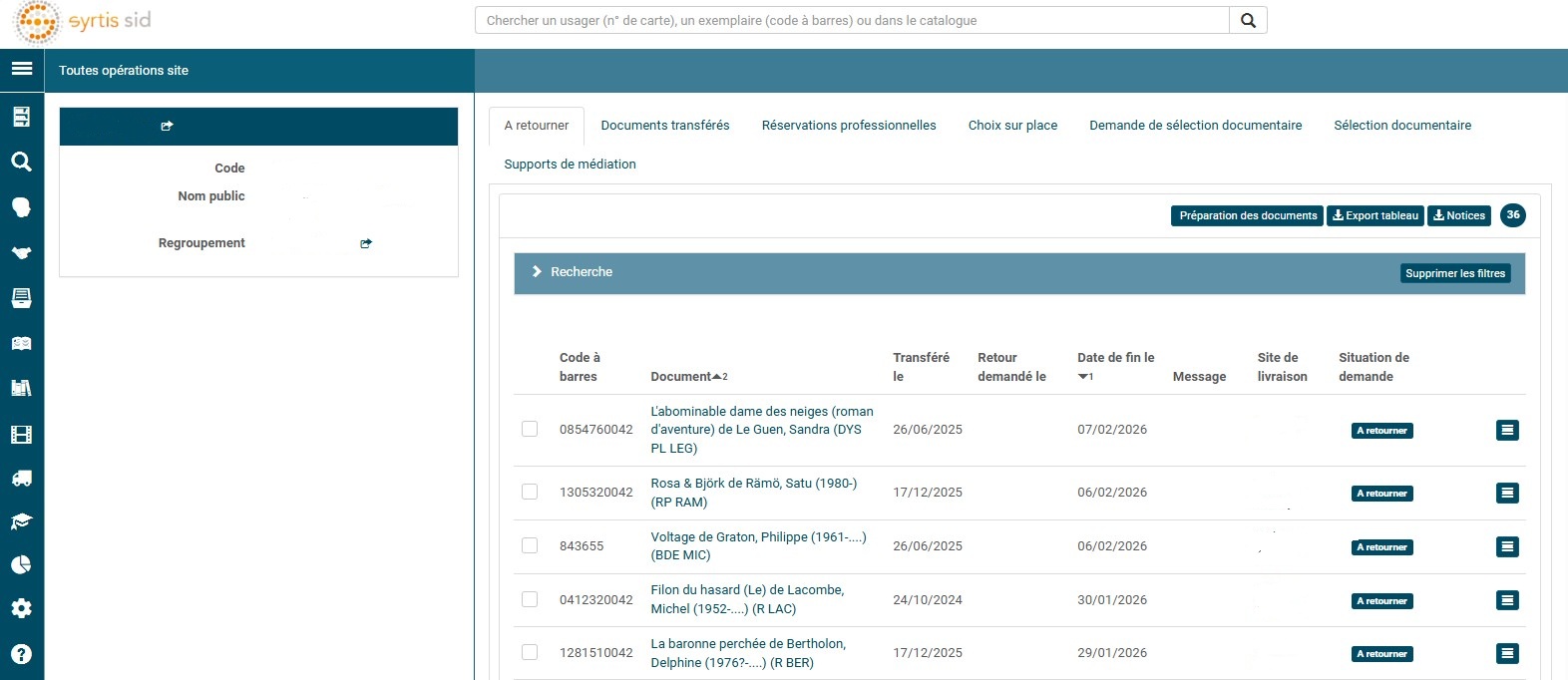Tick checkbox for barcode 0412320042
Screen dimensions: 1568x680
point(530,599)
